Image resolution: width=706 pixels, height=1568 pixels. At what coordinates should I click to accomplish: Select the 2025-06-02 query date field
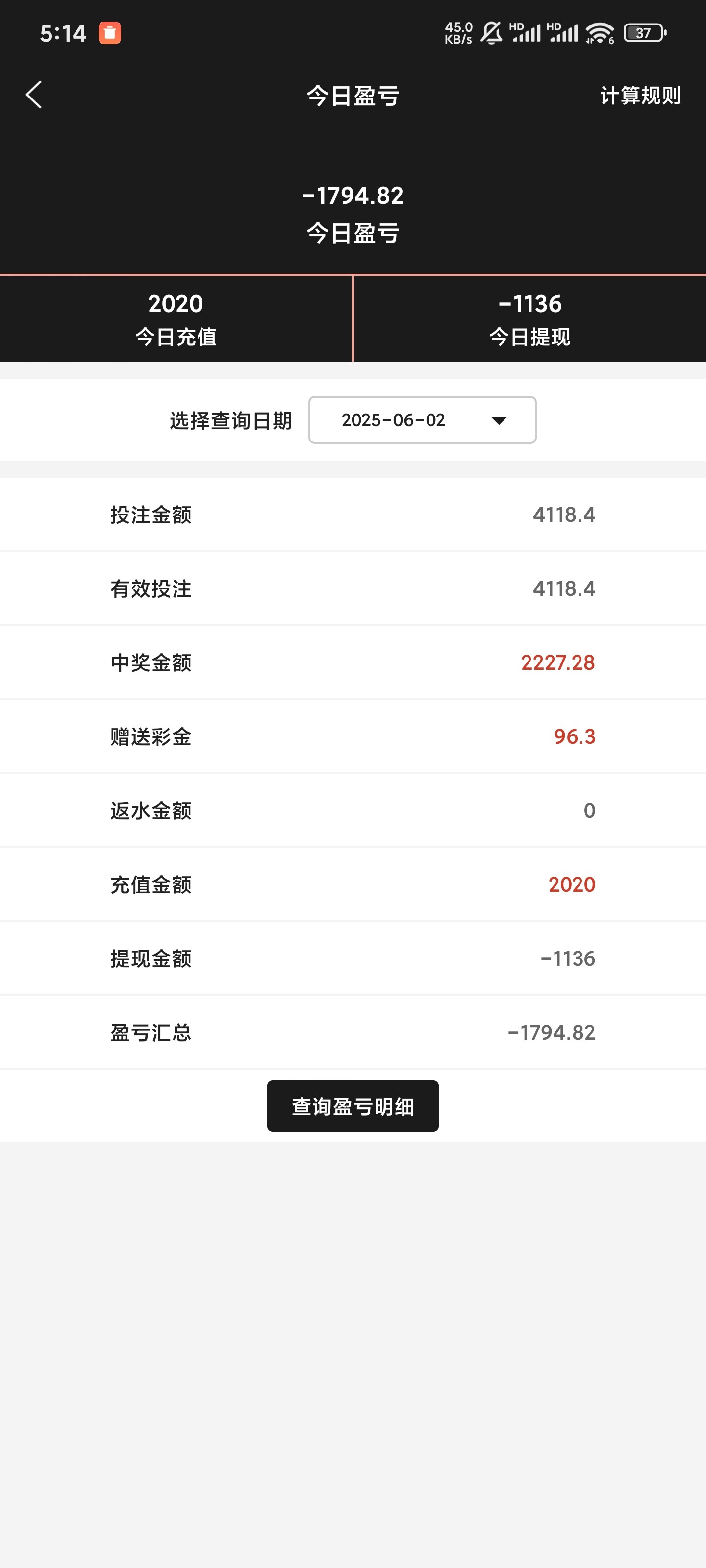point(394,420)
